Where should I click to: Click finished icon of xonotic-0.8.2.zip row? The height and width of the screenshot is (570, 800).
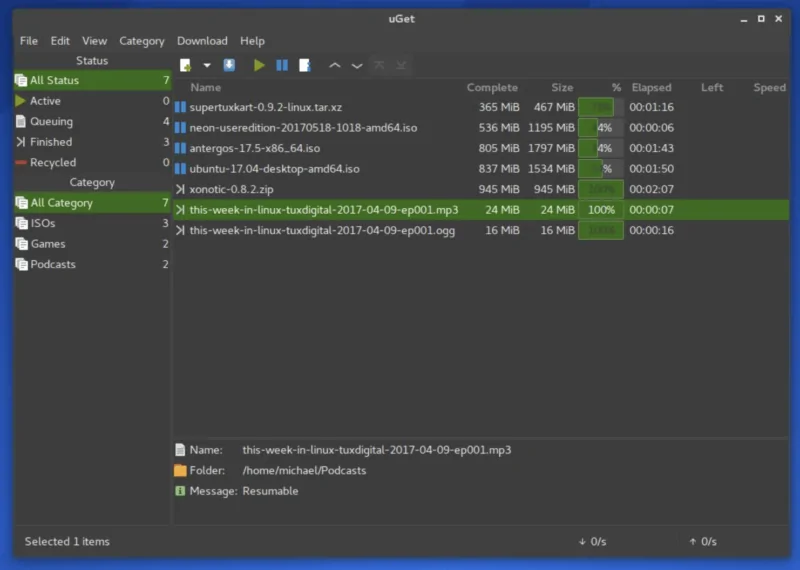pyautogui.click(x=180, y=189)
